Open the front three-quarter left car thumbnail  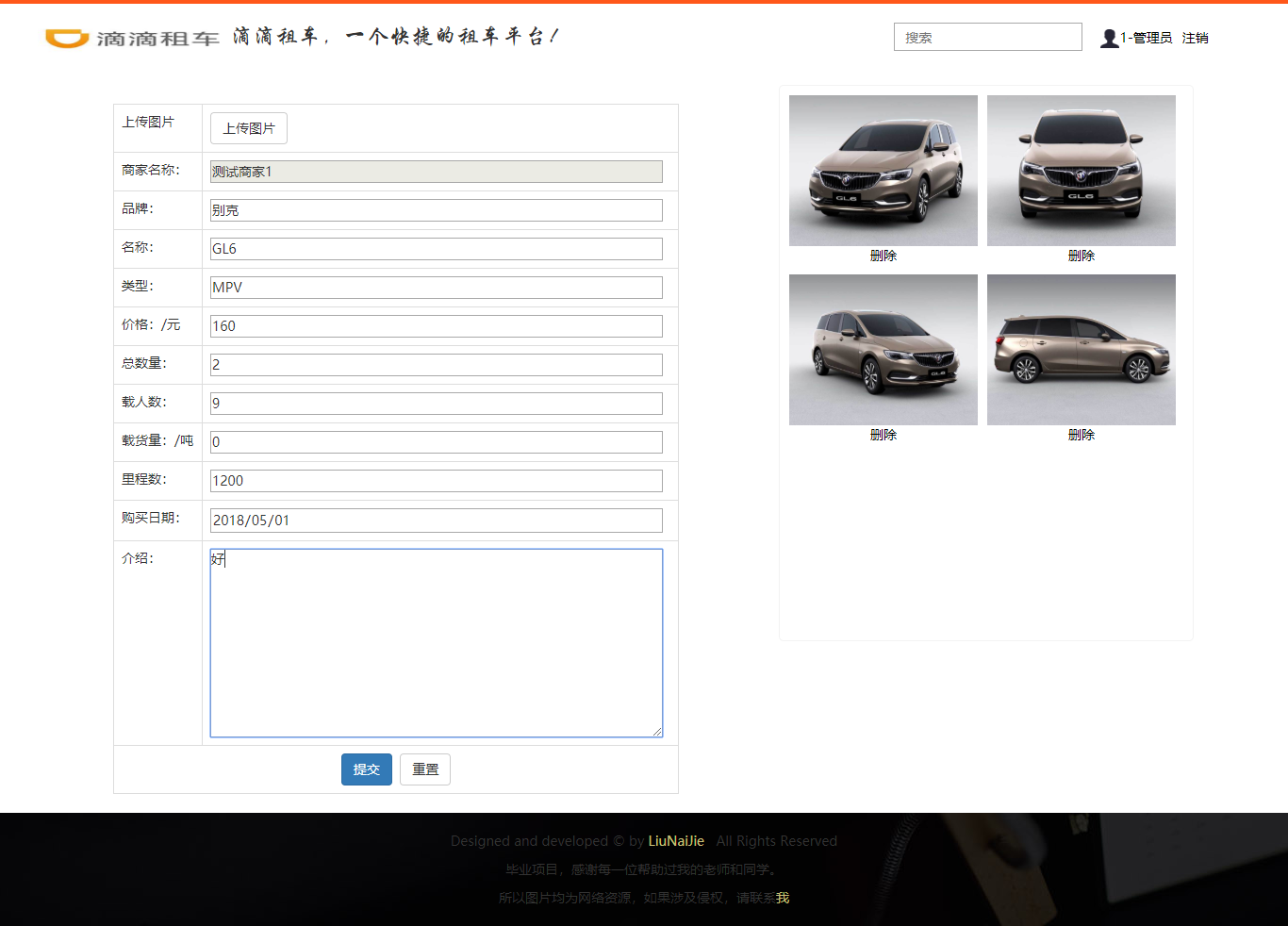[x=883, y=171]
